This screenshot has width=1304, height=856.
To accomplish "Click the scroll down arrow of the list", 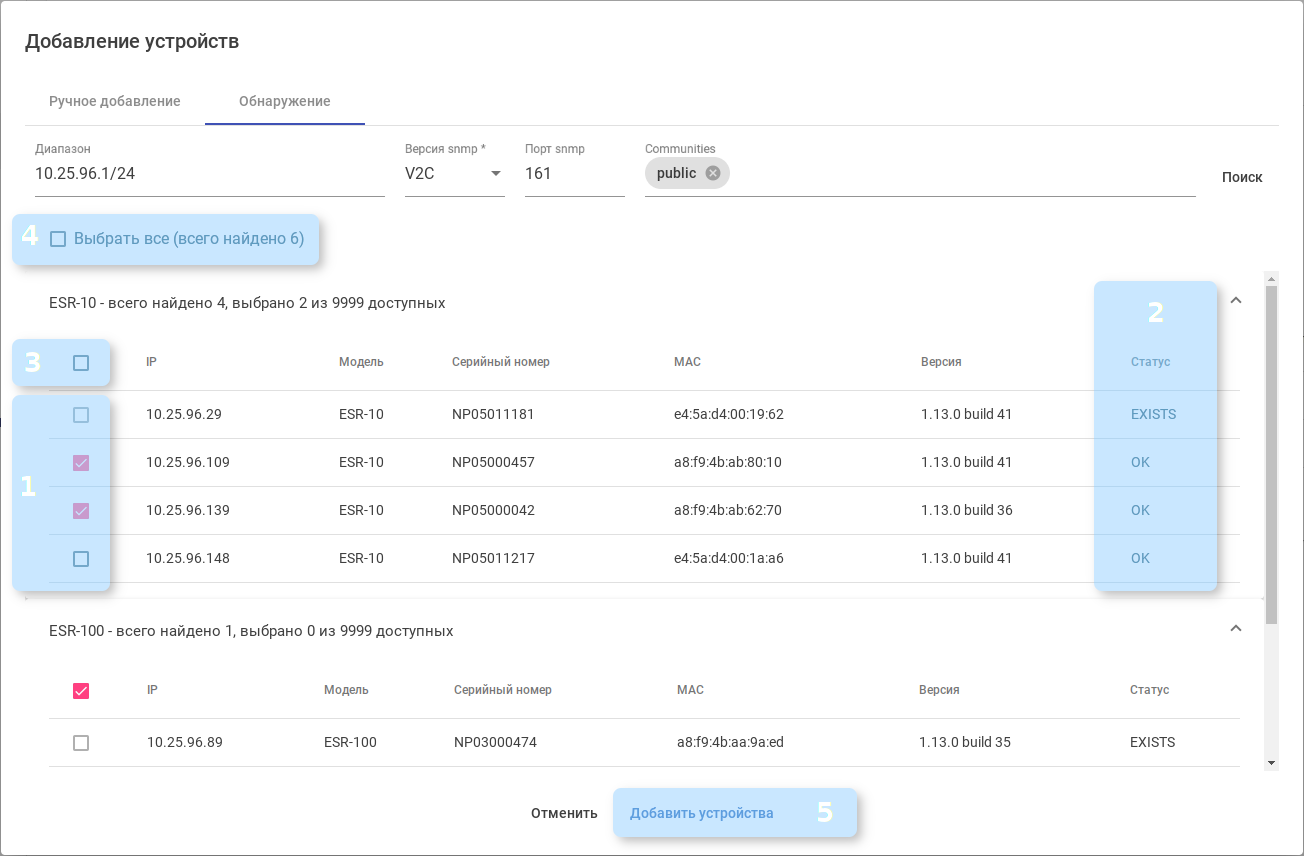I will point(1271,763).
